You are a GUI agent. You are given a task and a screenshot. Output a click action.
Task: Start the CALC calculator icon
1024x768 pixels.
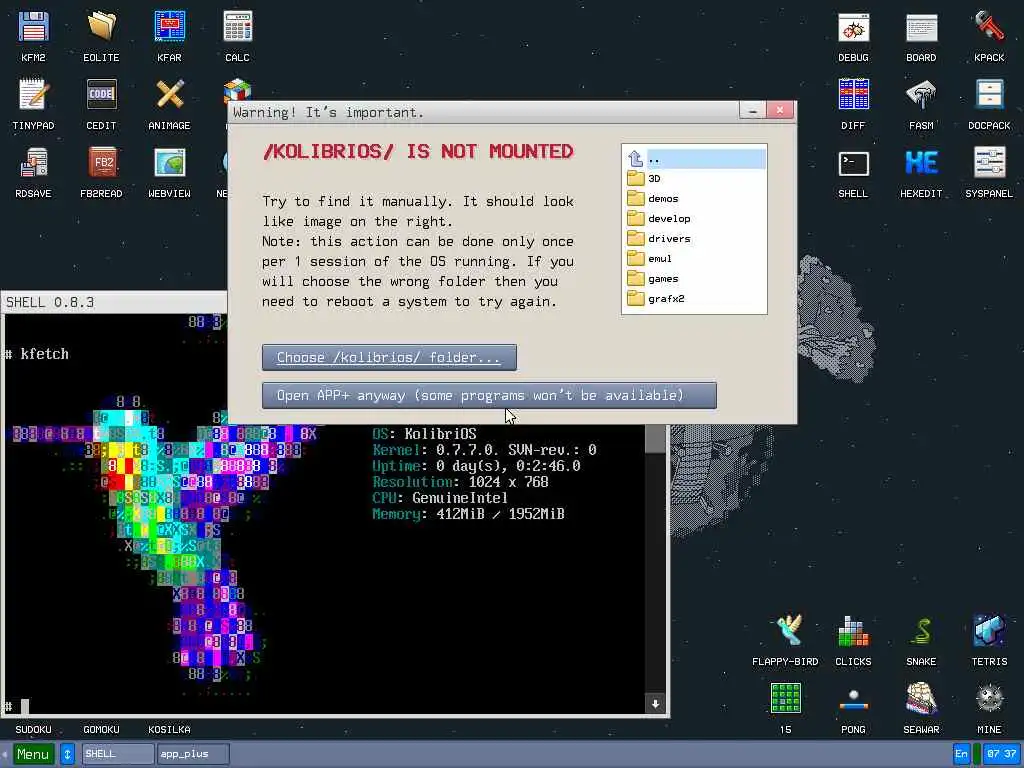pos(237,27)
